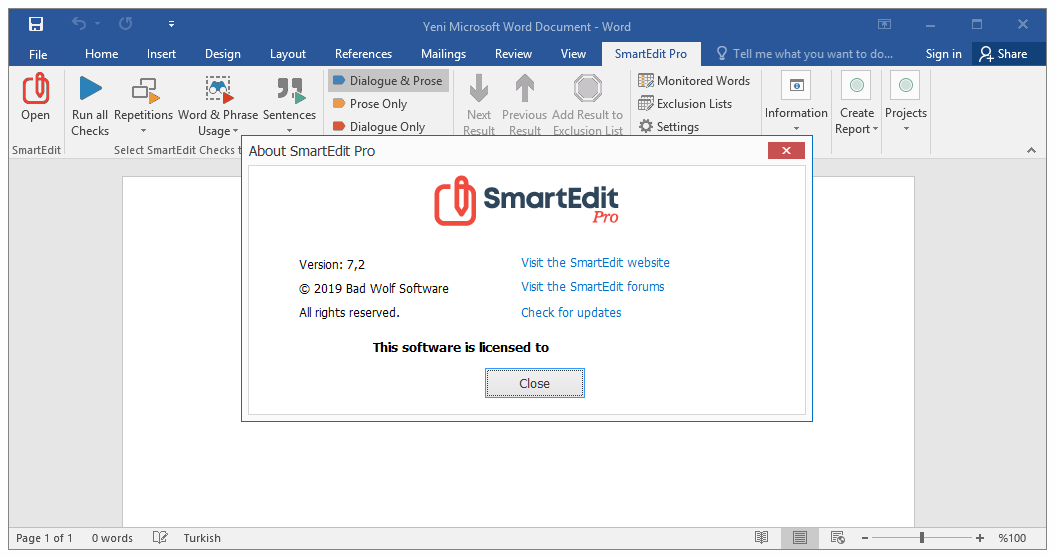Switch to the Layout tab
This screenshot has width=1055, height=558.
coord(288,54)
